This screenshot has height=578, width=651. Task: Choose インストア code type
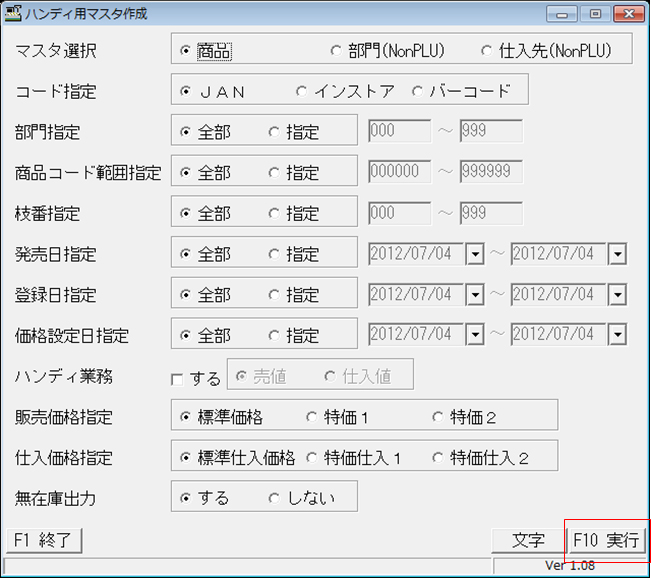(x=302, y=91)
